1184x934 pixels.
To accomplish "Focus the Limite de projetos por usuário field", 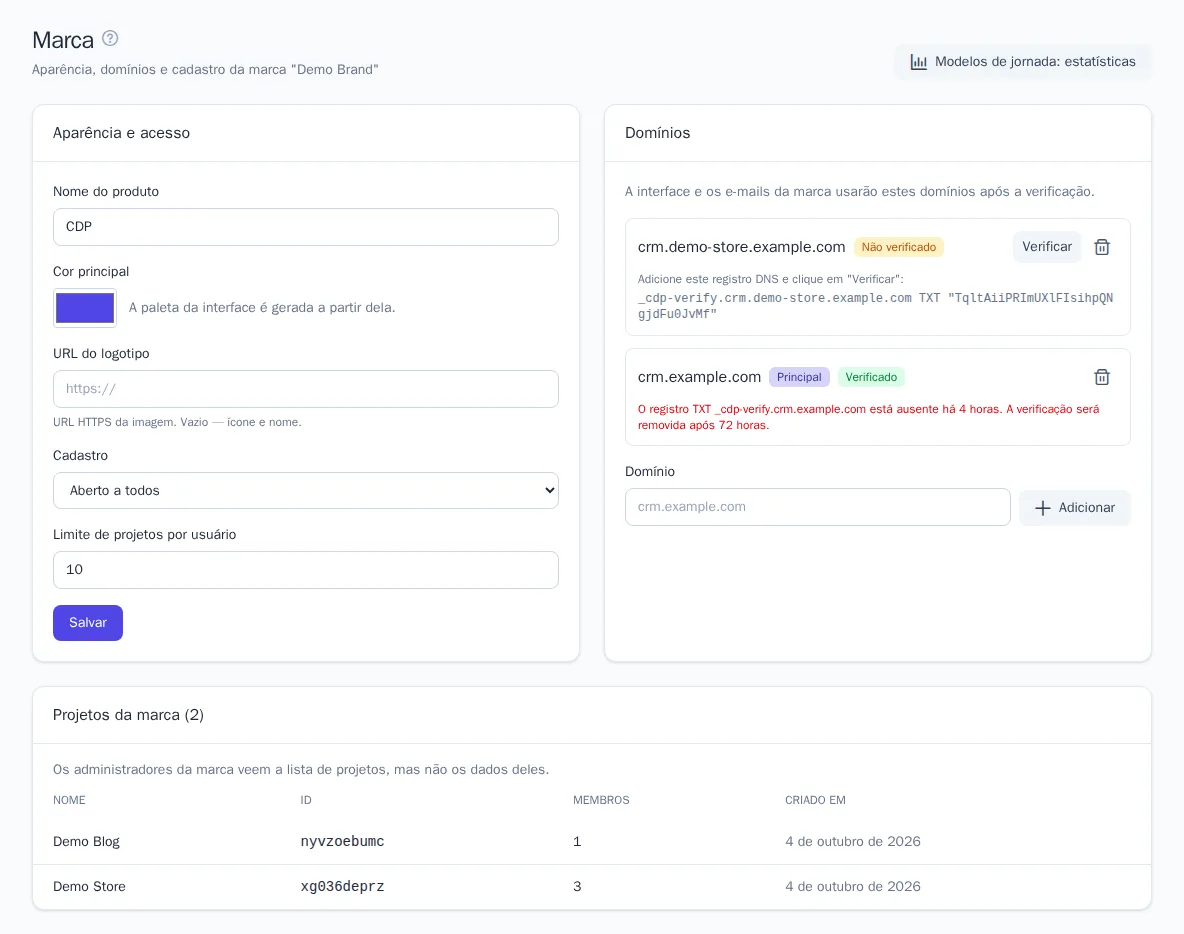I will [x=306, y=570].
